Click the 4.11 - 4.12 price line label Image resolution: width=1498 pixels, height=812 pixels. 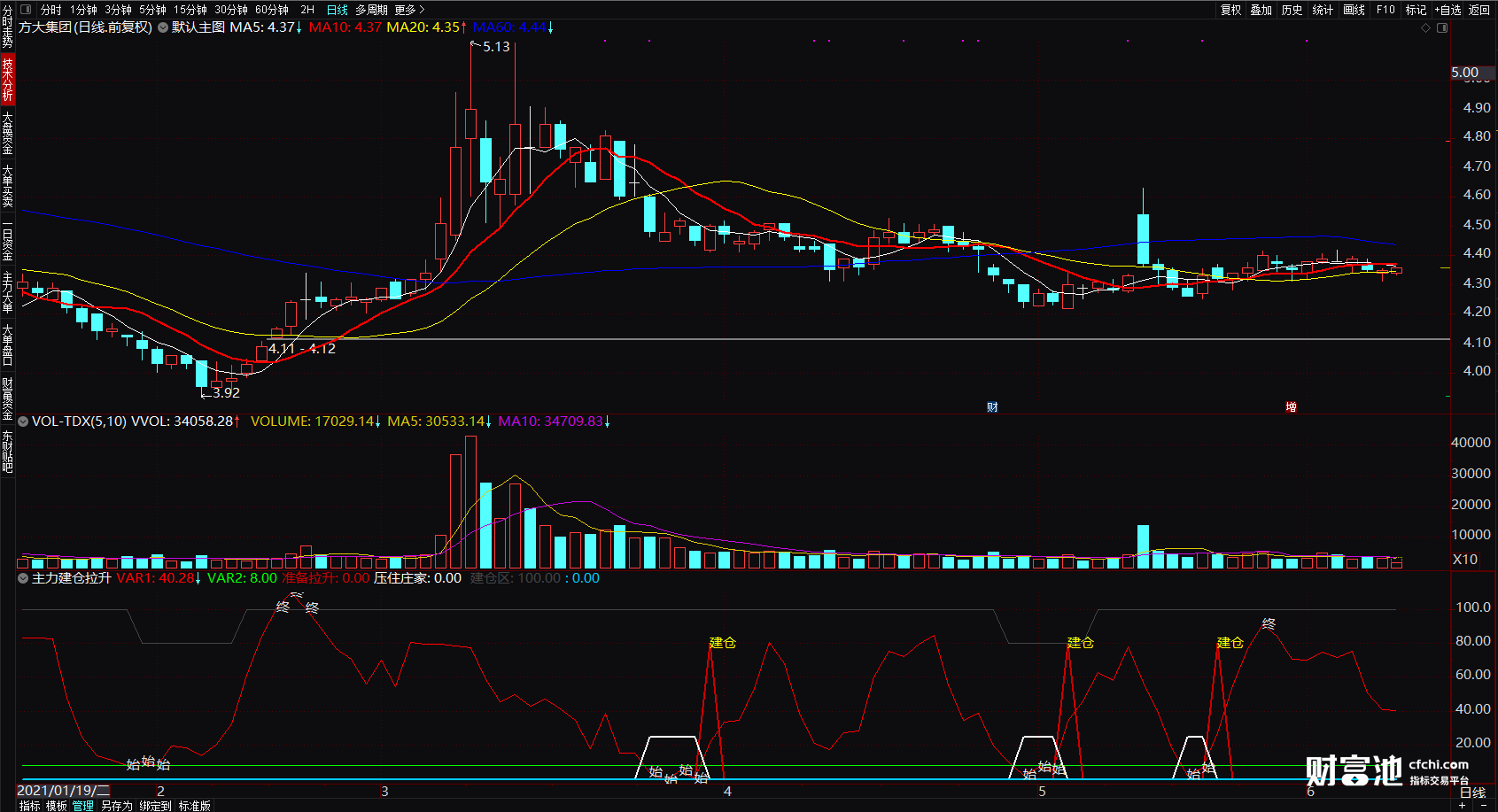point(302,349)
